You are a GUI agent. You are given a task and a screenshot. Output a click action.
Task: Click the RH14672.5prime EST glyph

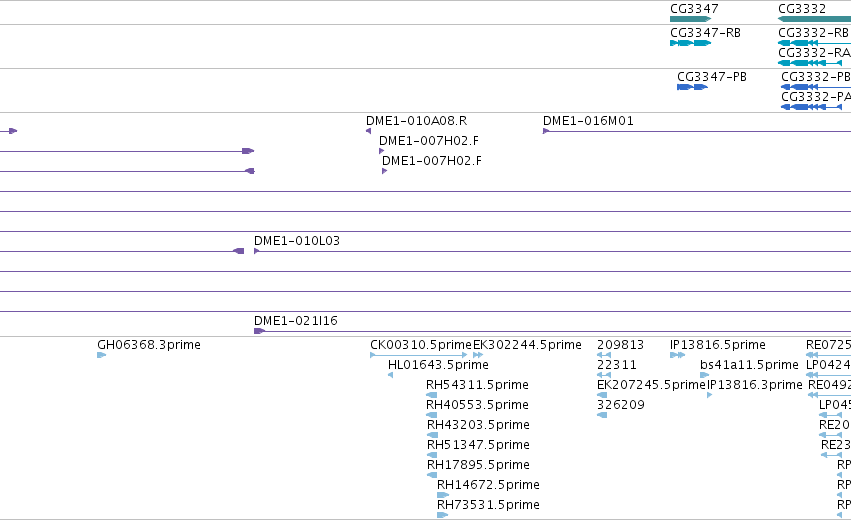(x=443, y=495)
